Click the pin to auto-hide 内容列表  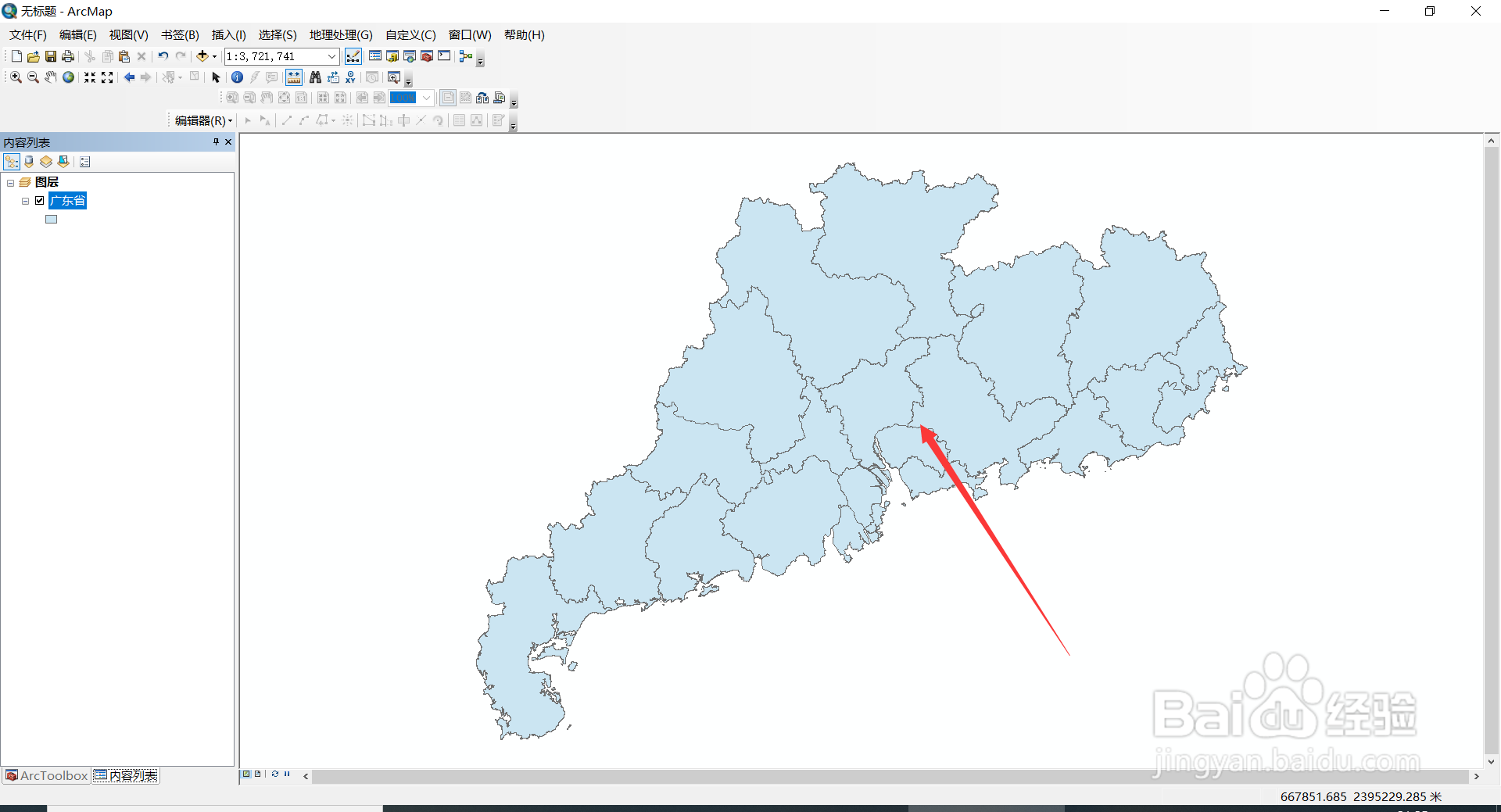(215, 142)
